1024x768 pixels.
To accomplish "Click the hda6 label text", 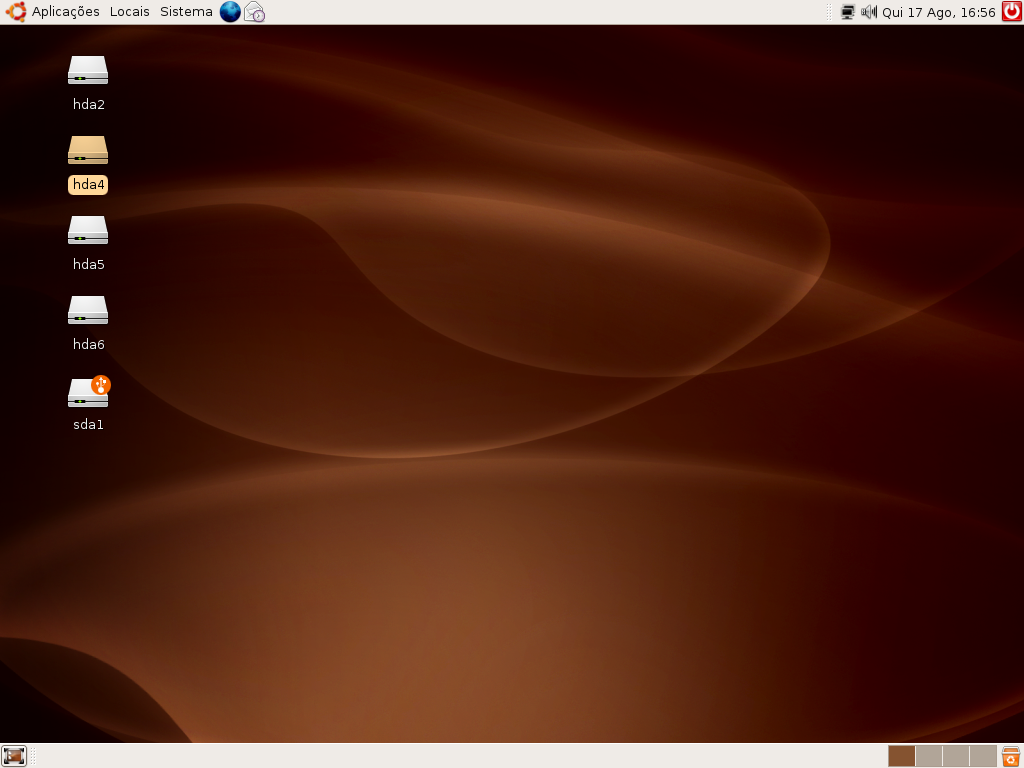I will pyautogui.click(x=89, y=345).
